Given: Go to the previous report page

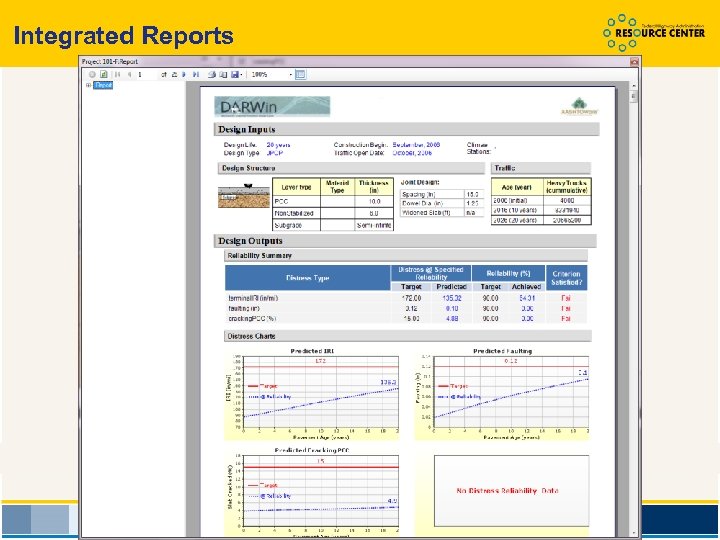Looking at the screenshot, I should pyautogui.click(x=129, y=74).
